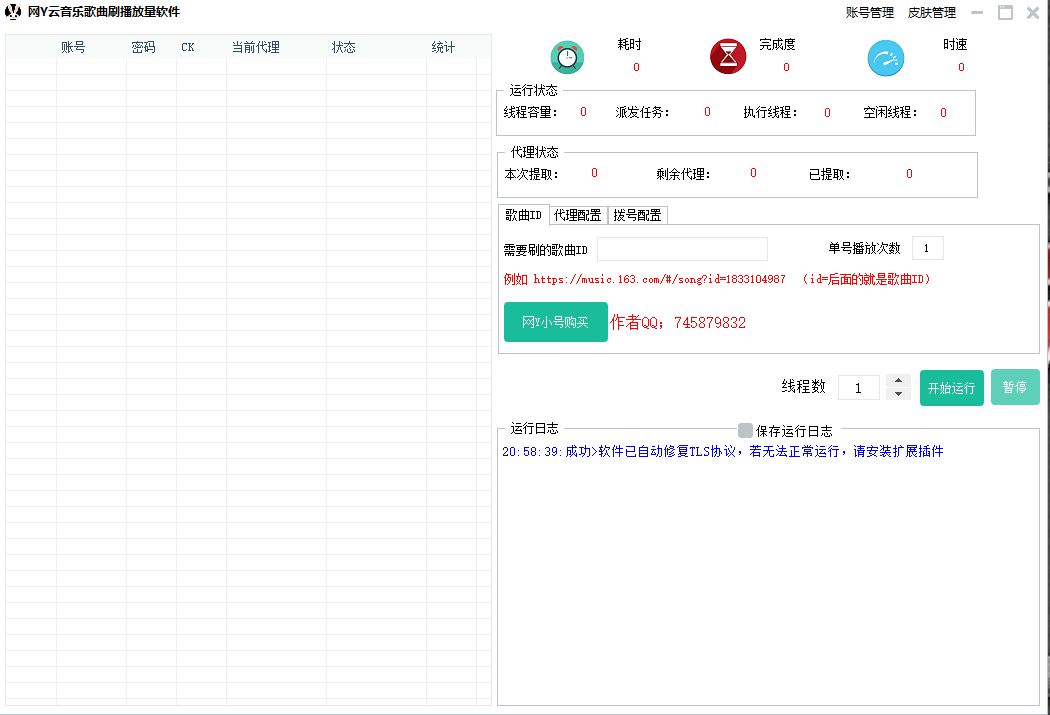
Task: Click into the 线程数 number field
Action: point(859,387)
